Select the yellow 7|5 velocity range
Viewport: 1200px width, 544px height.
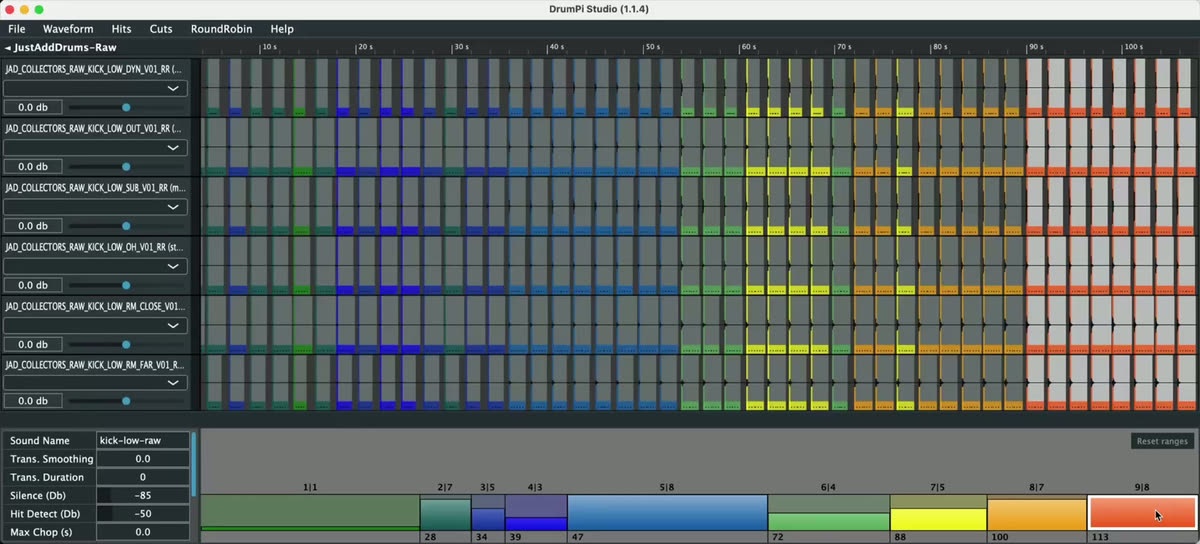(938, 512)
